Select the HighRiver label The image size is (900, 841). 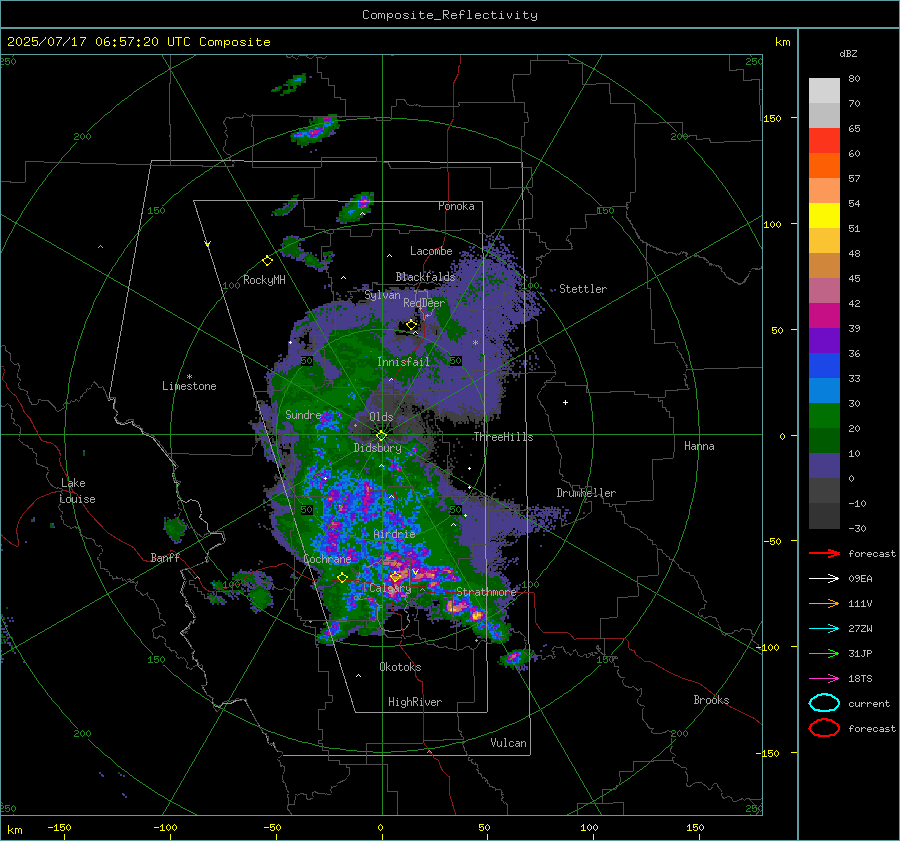[x=415, y=702]
